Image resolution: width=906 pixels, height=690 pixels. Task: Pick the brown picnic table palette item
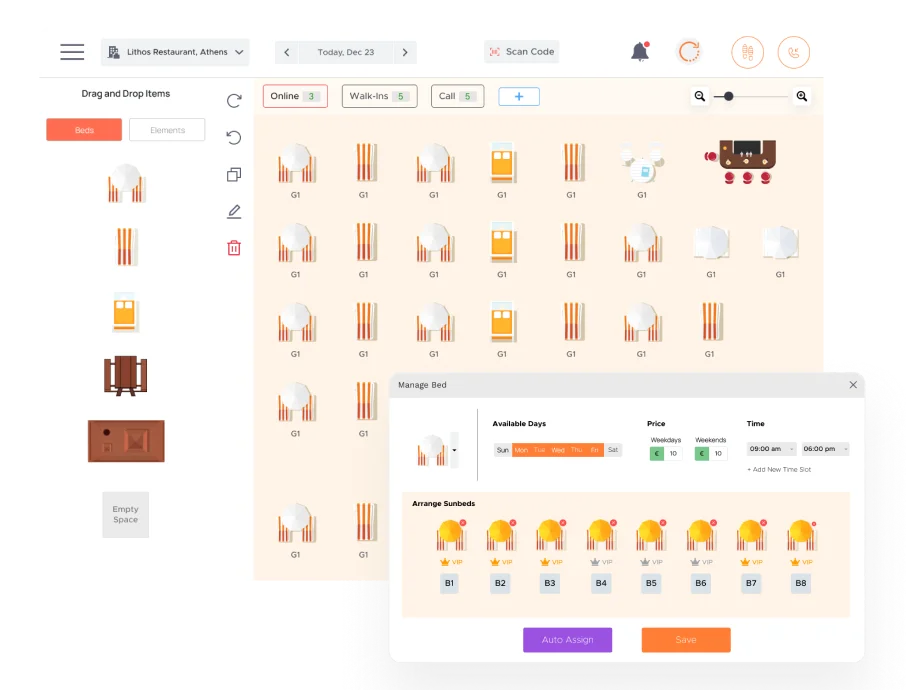[125, 376]
